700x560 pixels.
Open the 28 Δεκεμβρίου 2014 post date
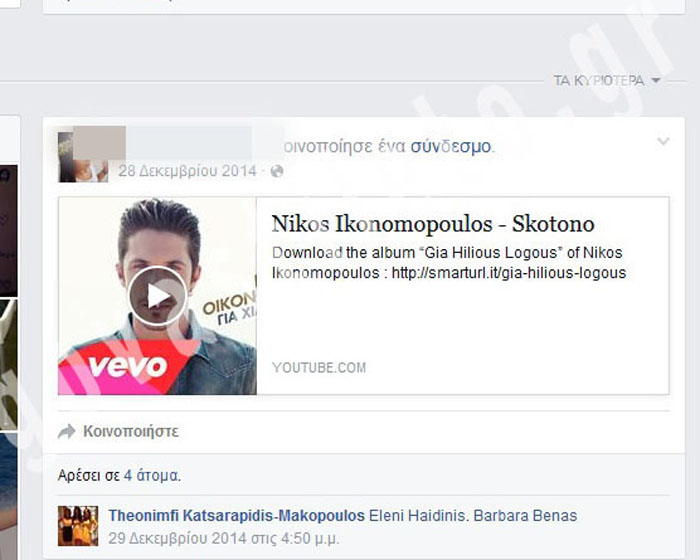[x=187, y=171]
